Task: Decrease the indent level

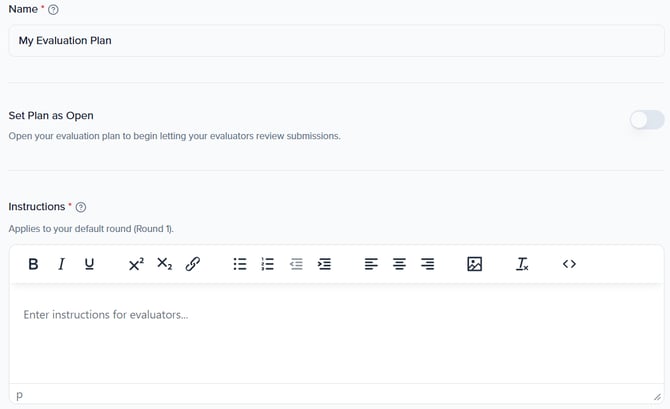Action: [x=296, y=264]
